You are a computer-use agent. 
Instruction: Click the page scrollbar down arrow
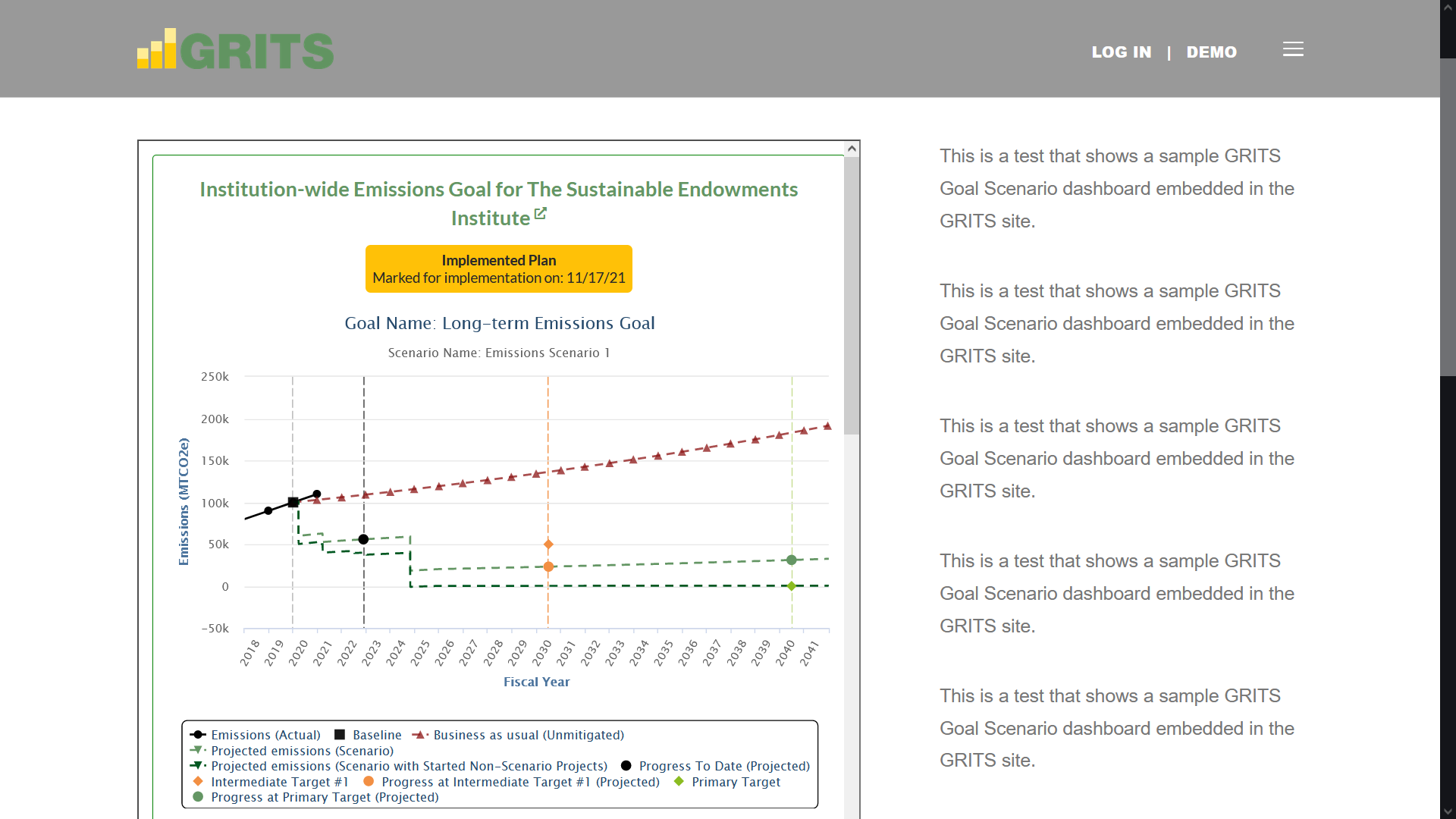click(1448, 812)
